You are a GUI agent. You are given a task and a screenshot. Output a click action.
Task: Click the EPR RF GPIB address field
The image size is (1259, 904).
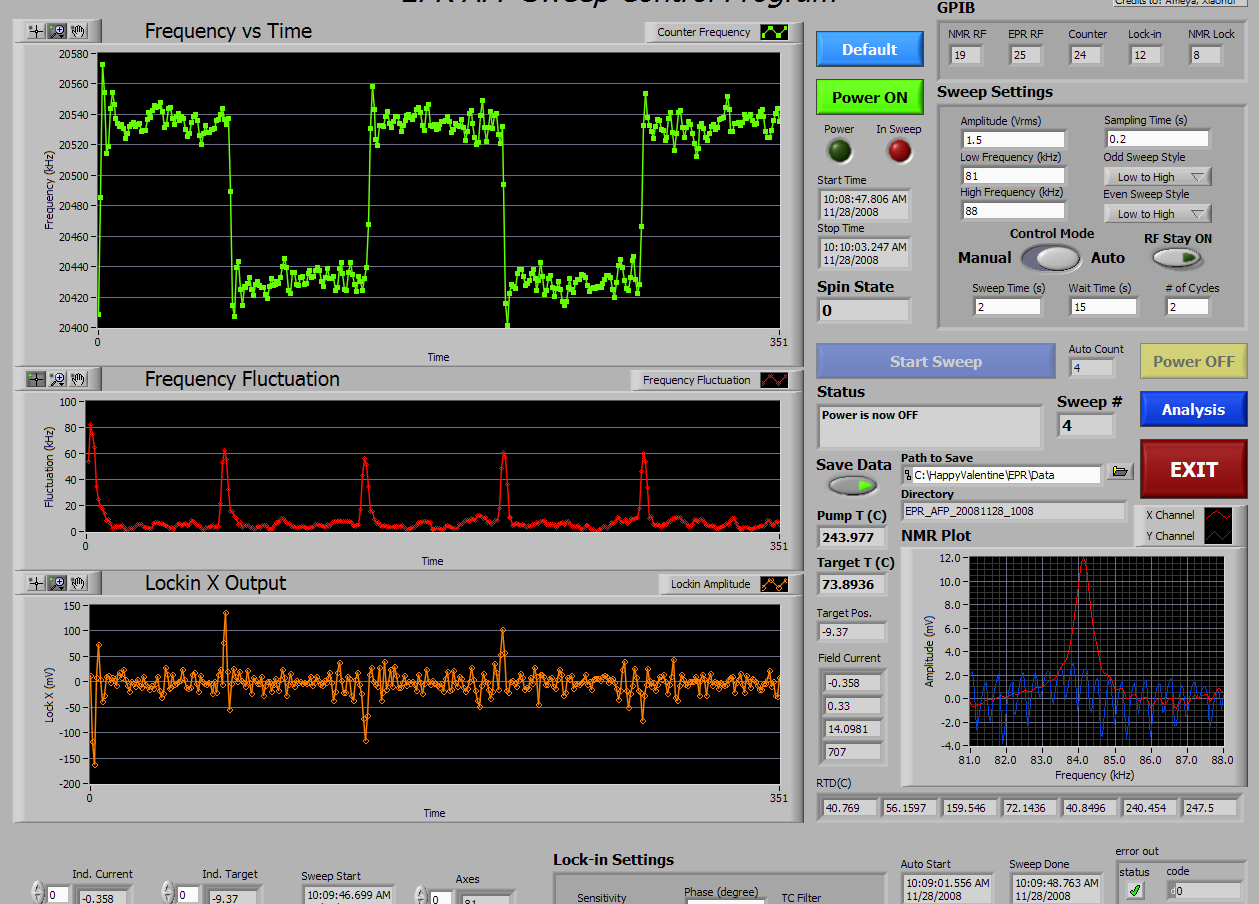[x=1025, y=55]
